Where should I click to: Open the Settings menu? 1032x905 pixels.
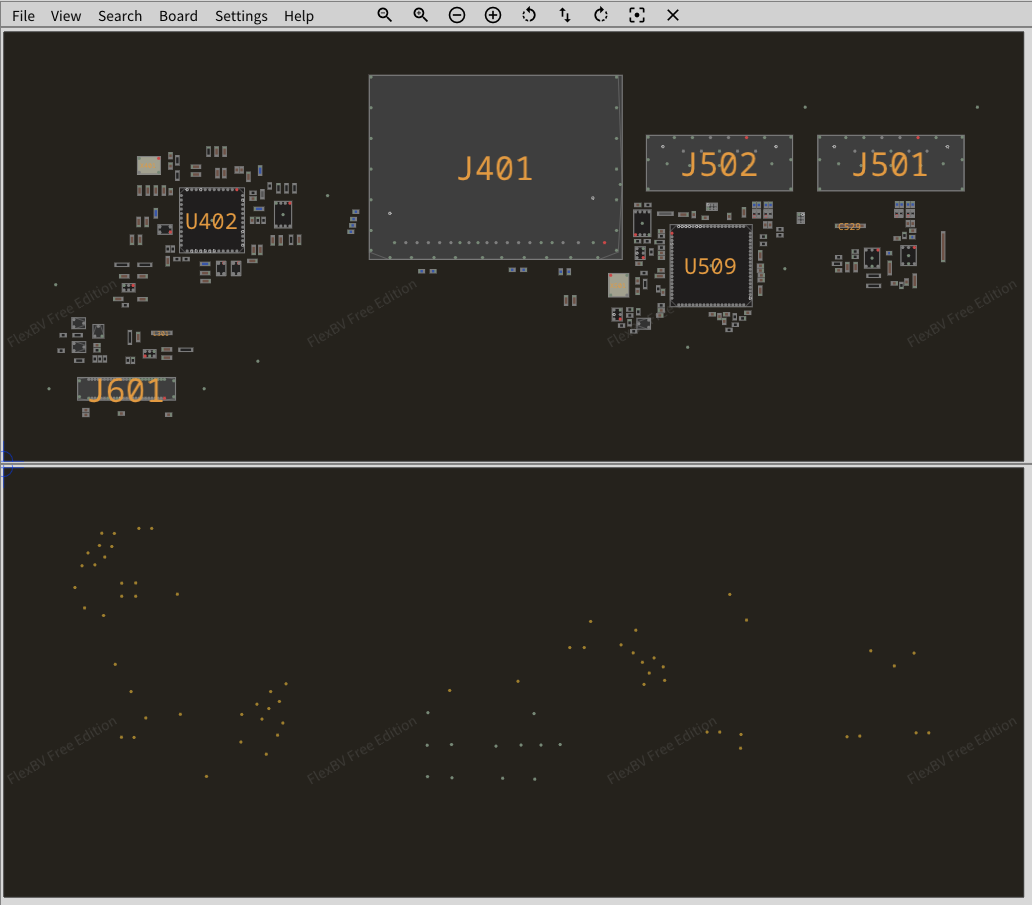point(241,16)
